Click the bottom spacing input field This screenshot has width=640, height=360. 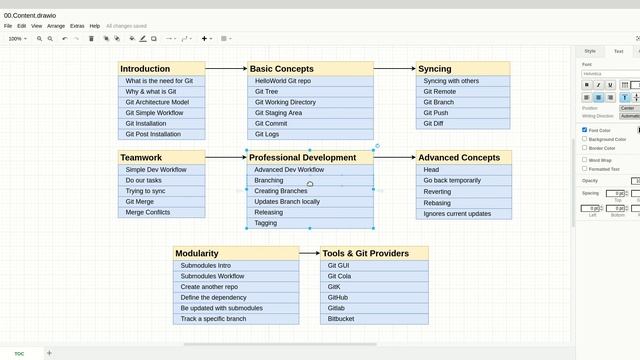(x=615, y=208)
